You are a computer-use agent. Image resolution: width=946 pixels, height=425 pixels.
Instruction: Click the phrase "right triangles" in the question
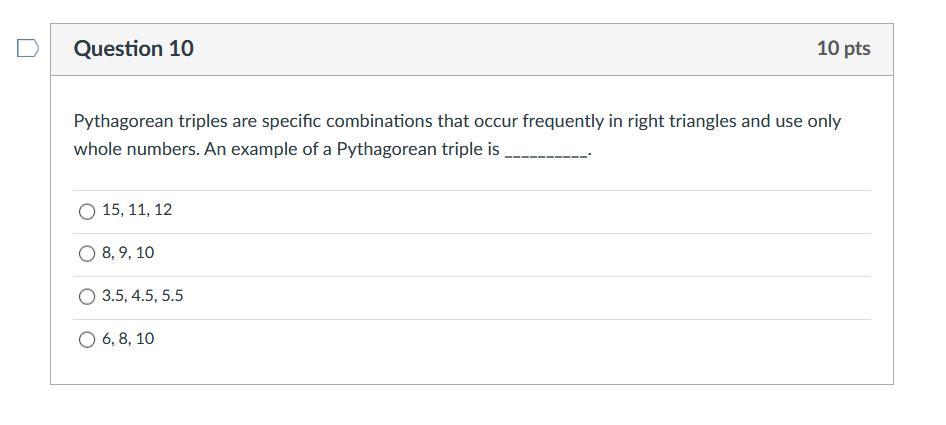click(x=682, y=121)
